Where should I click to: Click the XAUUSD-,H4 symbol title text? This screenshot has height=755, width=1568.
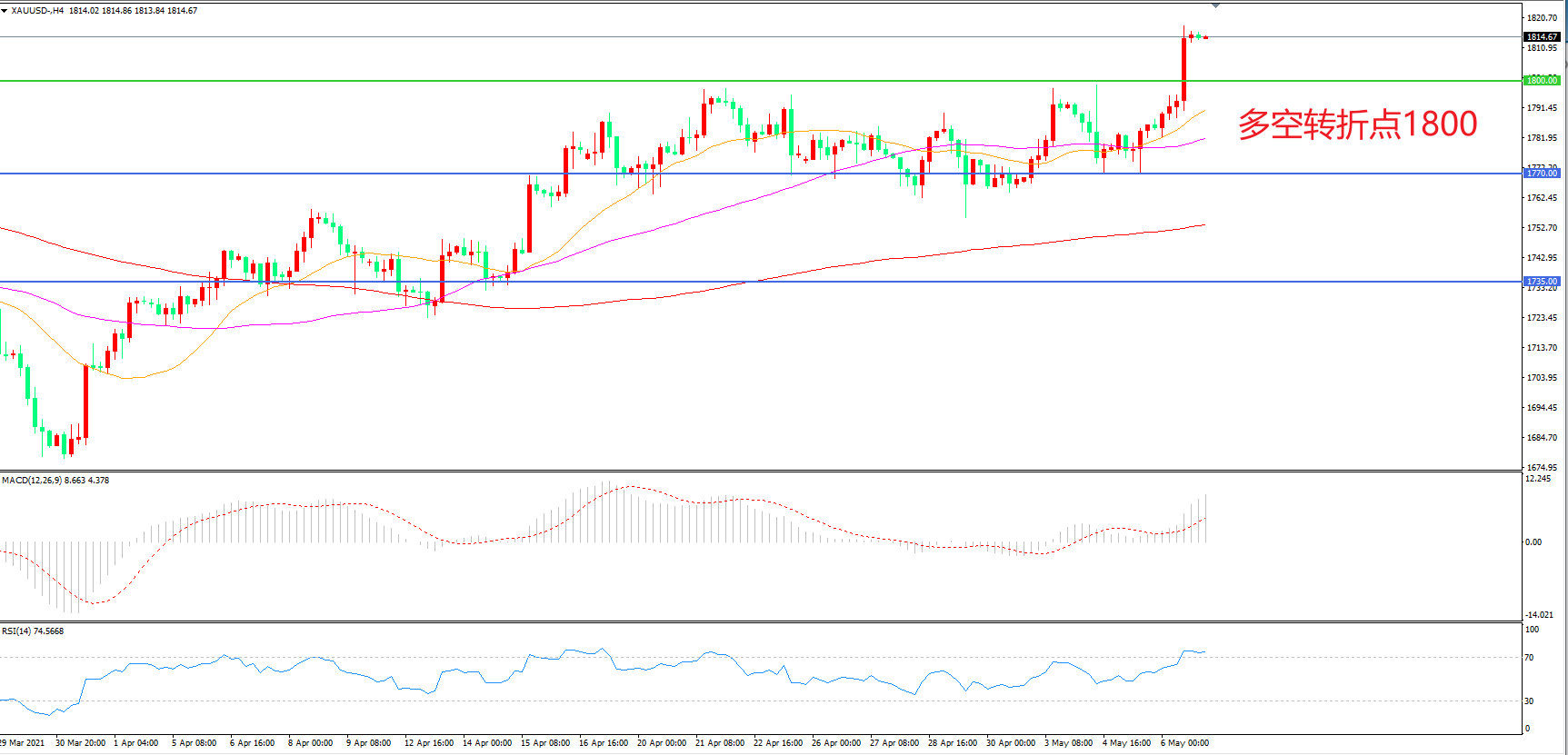coord(37,11)
